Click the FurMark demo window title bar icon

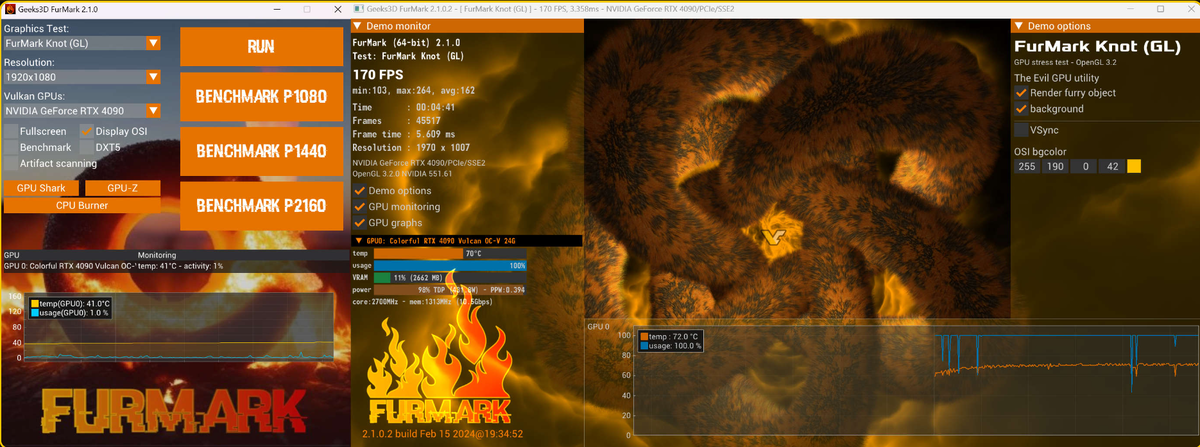pyautogui.click(x=360, y=8)
